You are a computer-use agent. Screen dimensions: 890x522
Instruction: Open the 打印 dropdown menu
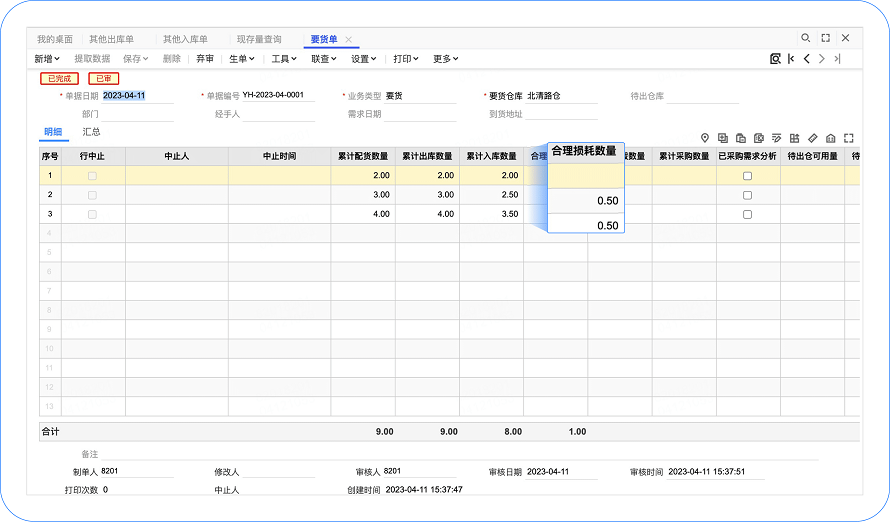coord(405,59)
